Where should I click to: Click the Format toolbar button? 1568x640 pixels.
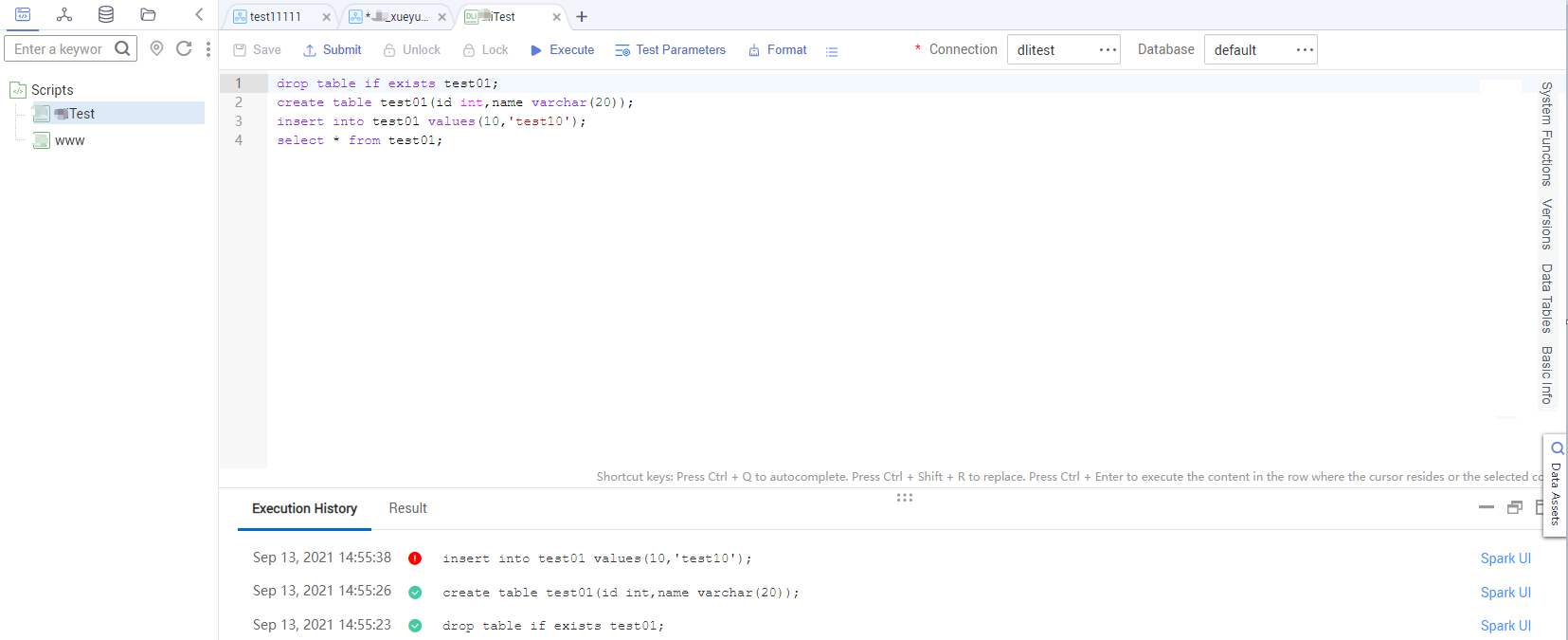[778, 50]
